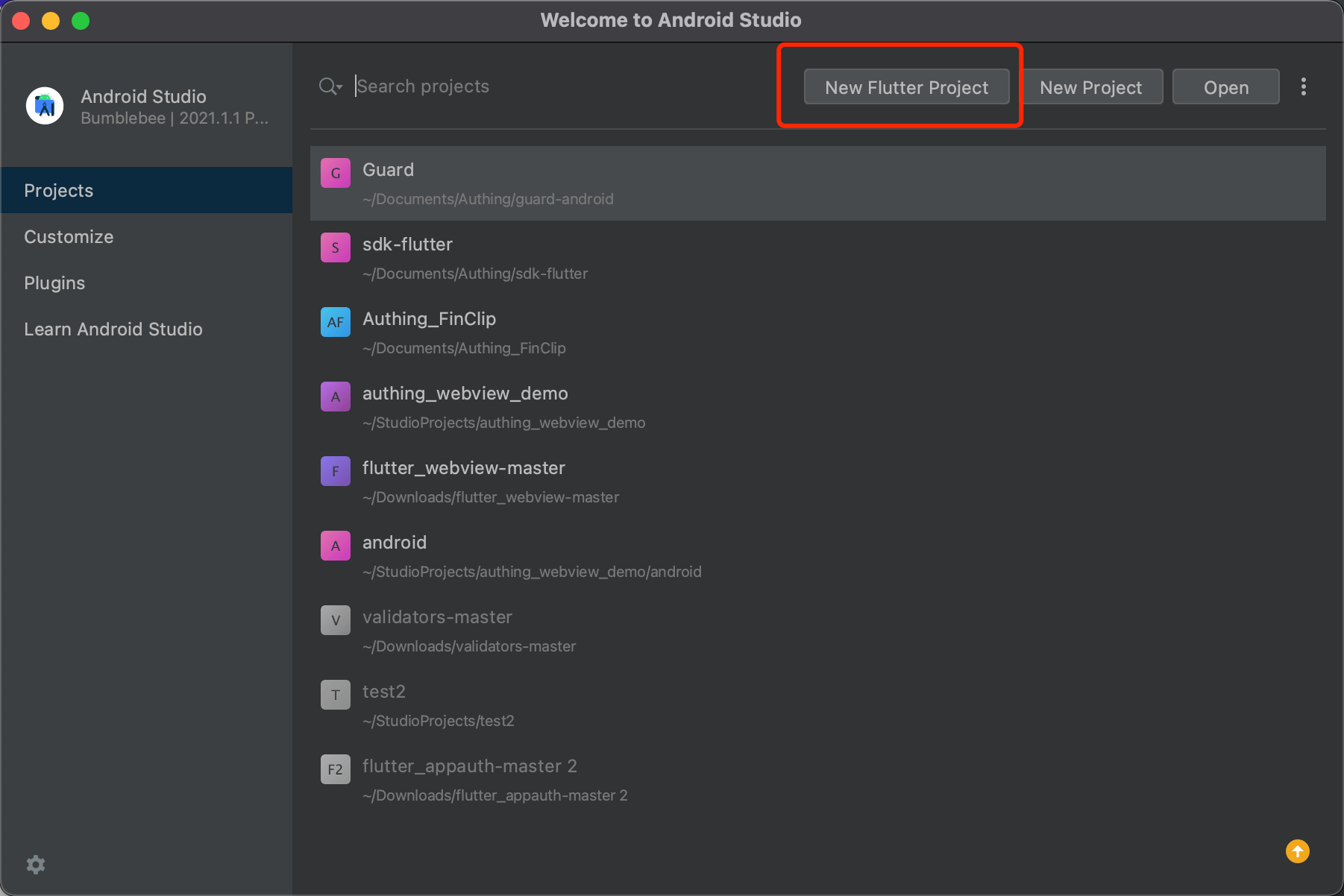The image size is (1344, 896).
Task: Click the Android Studio logo icon
Action: click(x=45, y=107)
